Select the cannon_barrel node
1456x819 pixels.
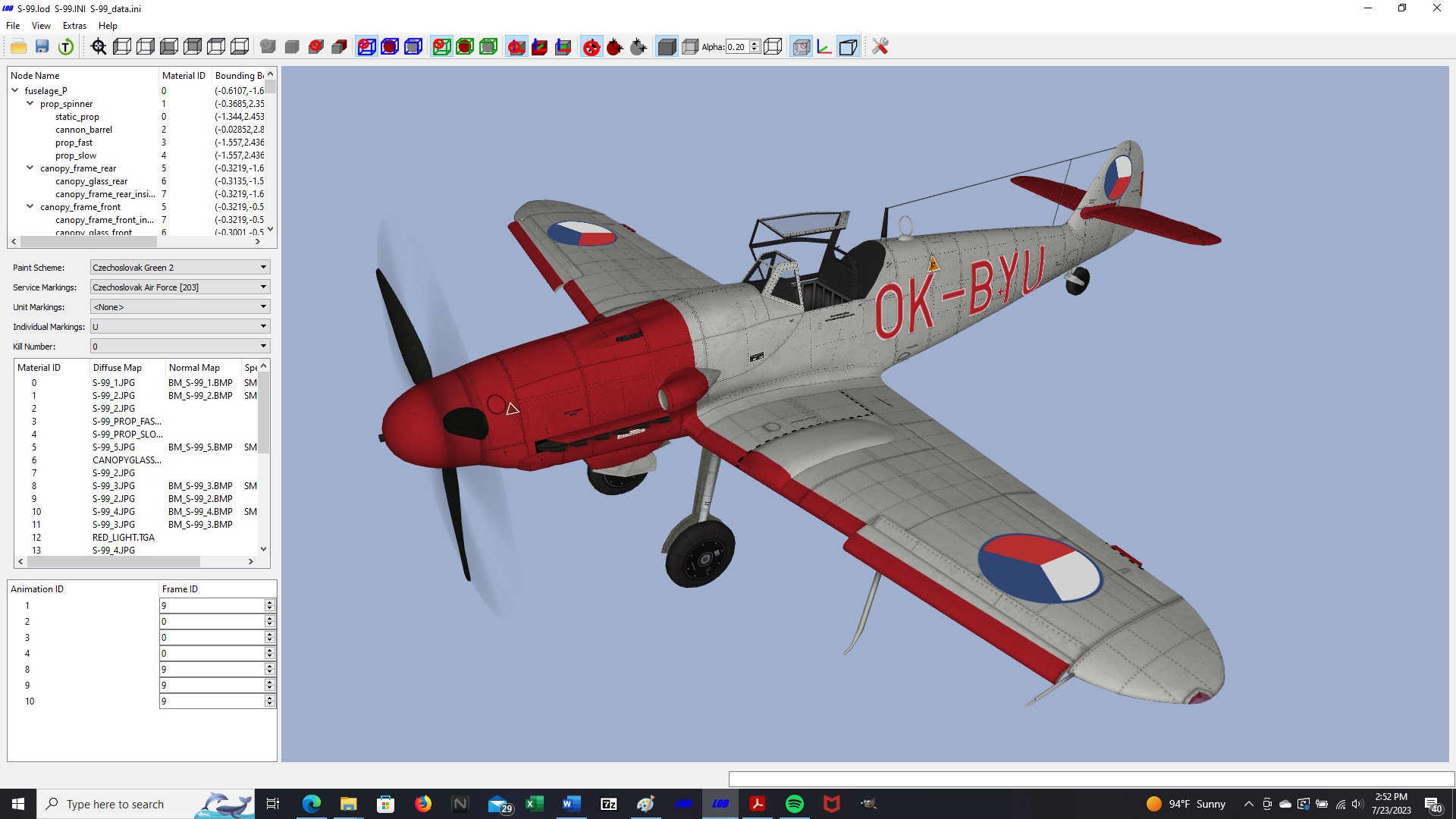pyautogui.click(x=83, y=130)
